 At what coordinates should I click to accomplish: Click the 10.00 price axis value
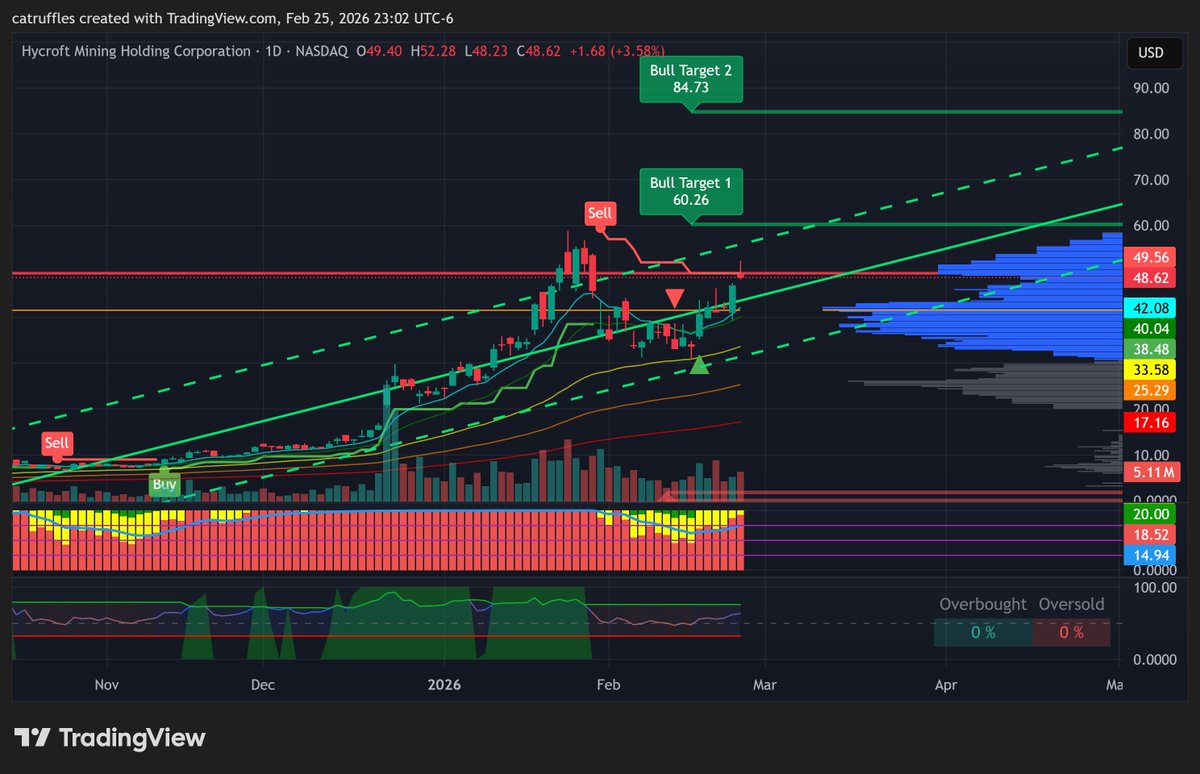(x=1151, y=455)
